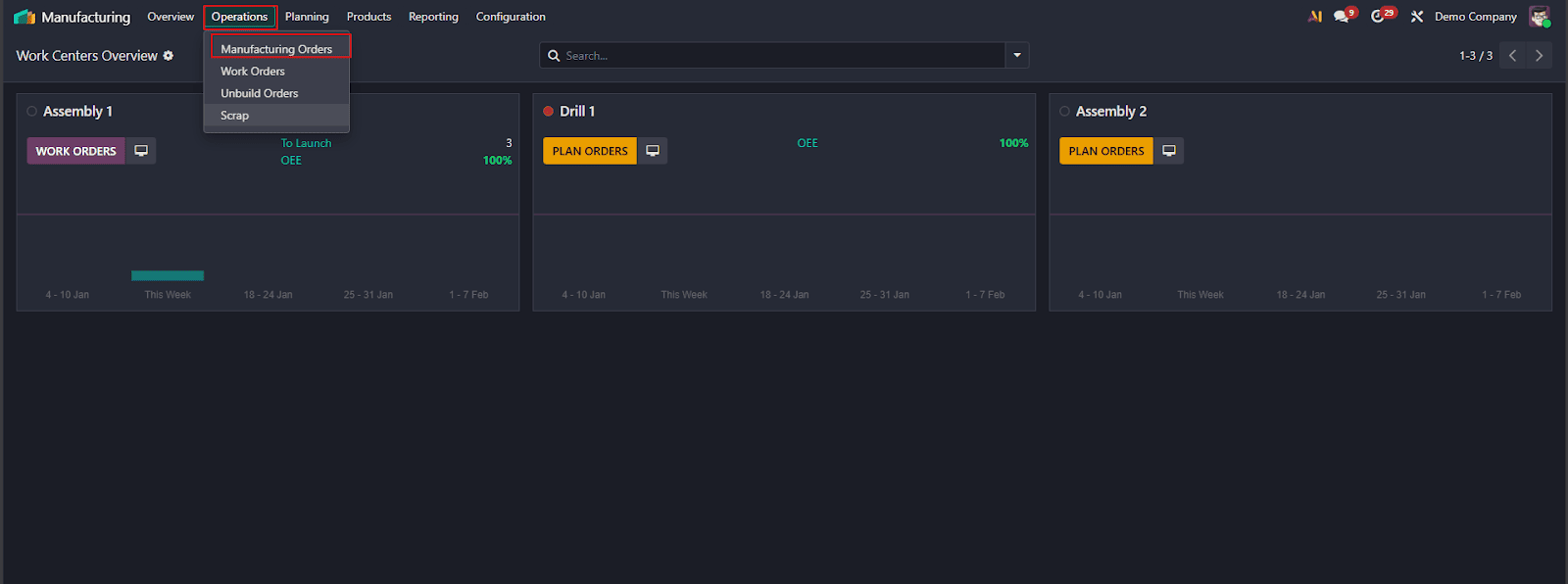Click the Assembly 2 PLAN ORDERS button

point(1106,151)
